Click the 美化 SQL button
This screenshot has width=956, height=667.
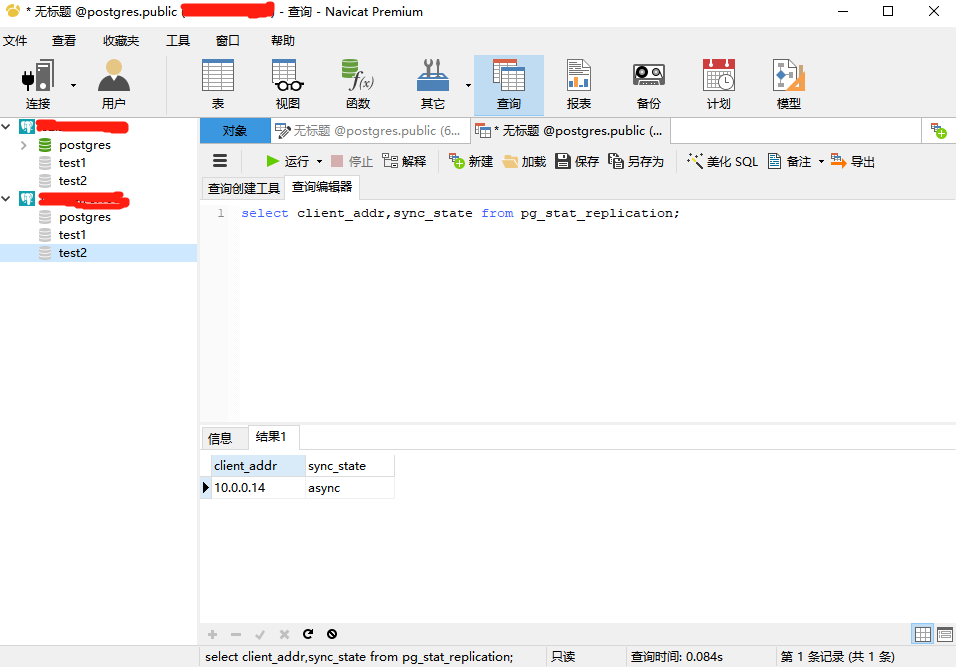click(x=722, y=161)
